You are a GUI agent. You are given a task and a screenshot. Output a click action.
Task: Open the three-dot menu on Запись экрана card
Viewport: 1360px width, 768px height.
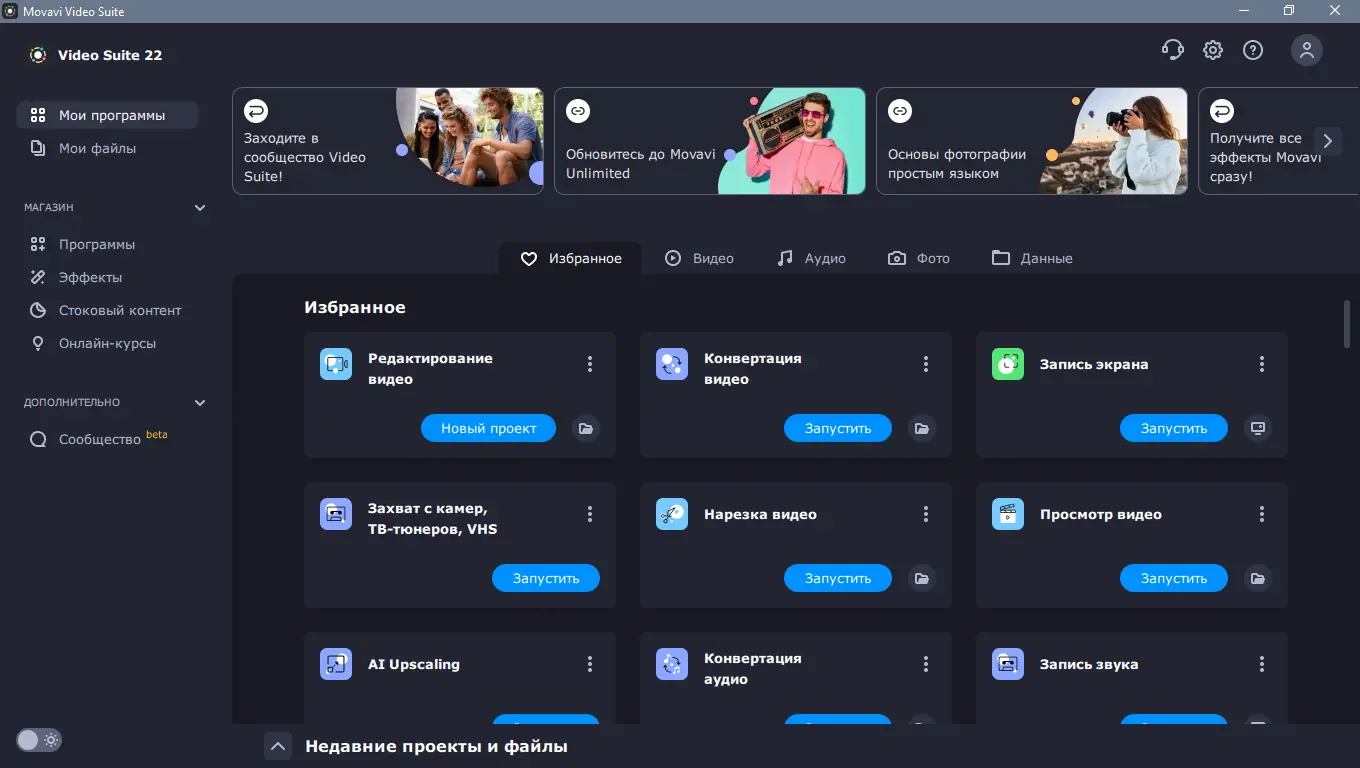point(1261,364)
